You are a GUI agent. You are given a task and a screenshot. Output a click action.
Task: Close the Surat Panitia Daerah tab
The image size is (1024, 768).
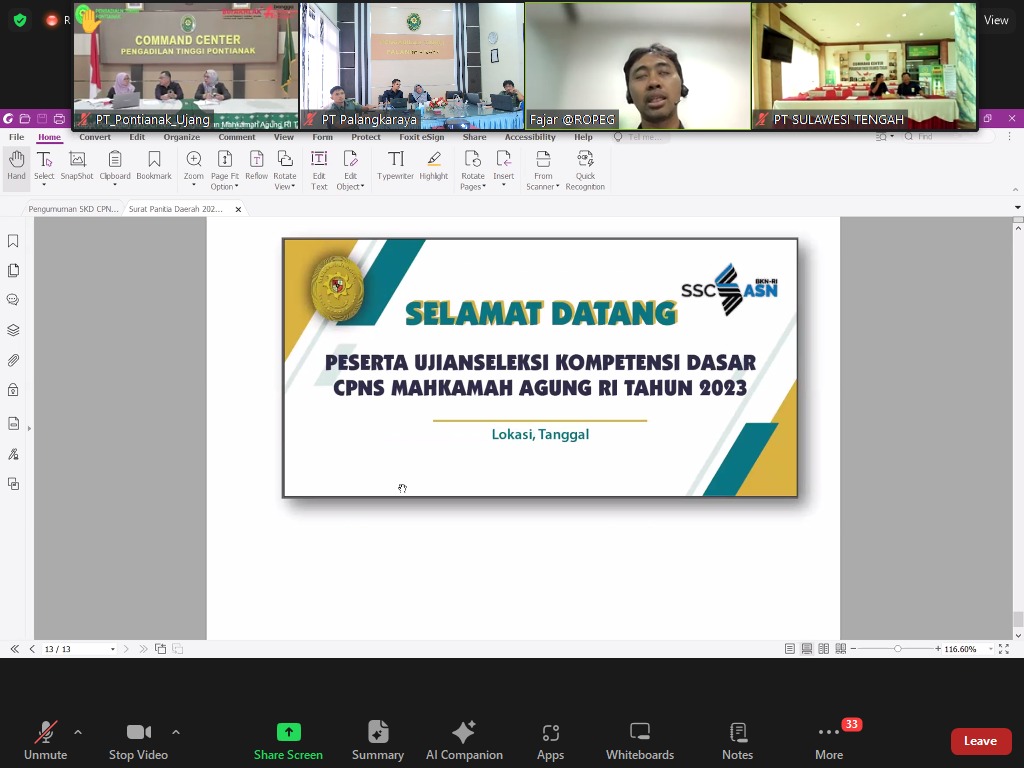pos(238,209)
